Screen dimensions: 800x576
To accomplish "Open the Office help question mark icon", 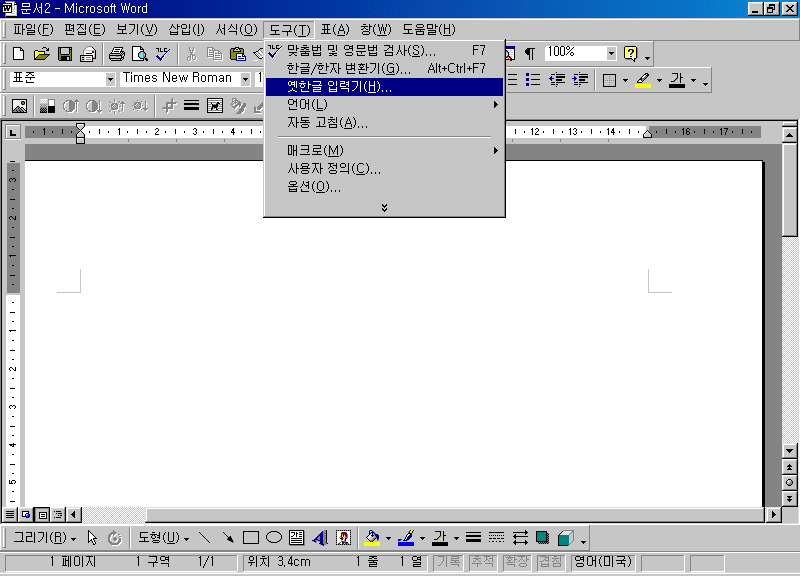I will [631, 53].
